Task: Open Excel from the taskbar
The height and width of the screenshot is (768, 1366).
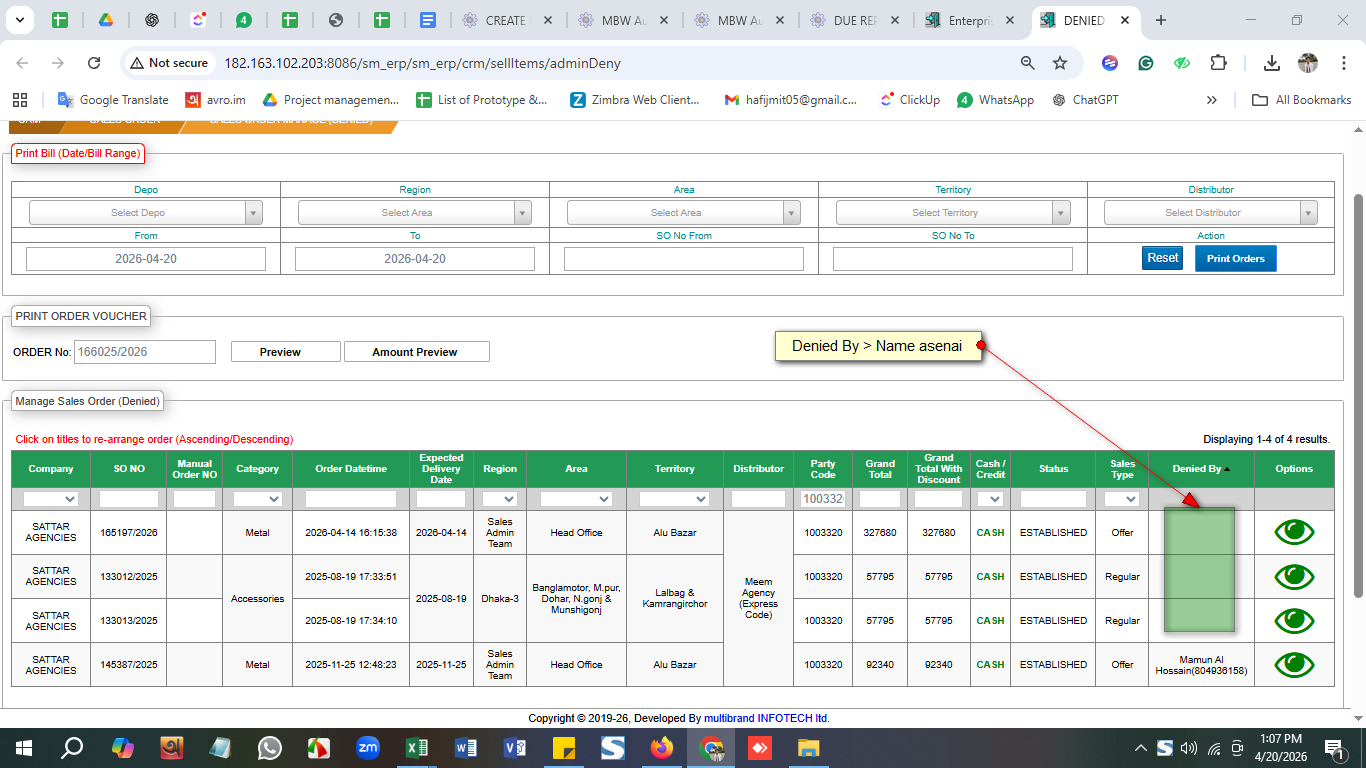Action: coord(417,748)
